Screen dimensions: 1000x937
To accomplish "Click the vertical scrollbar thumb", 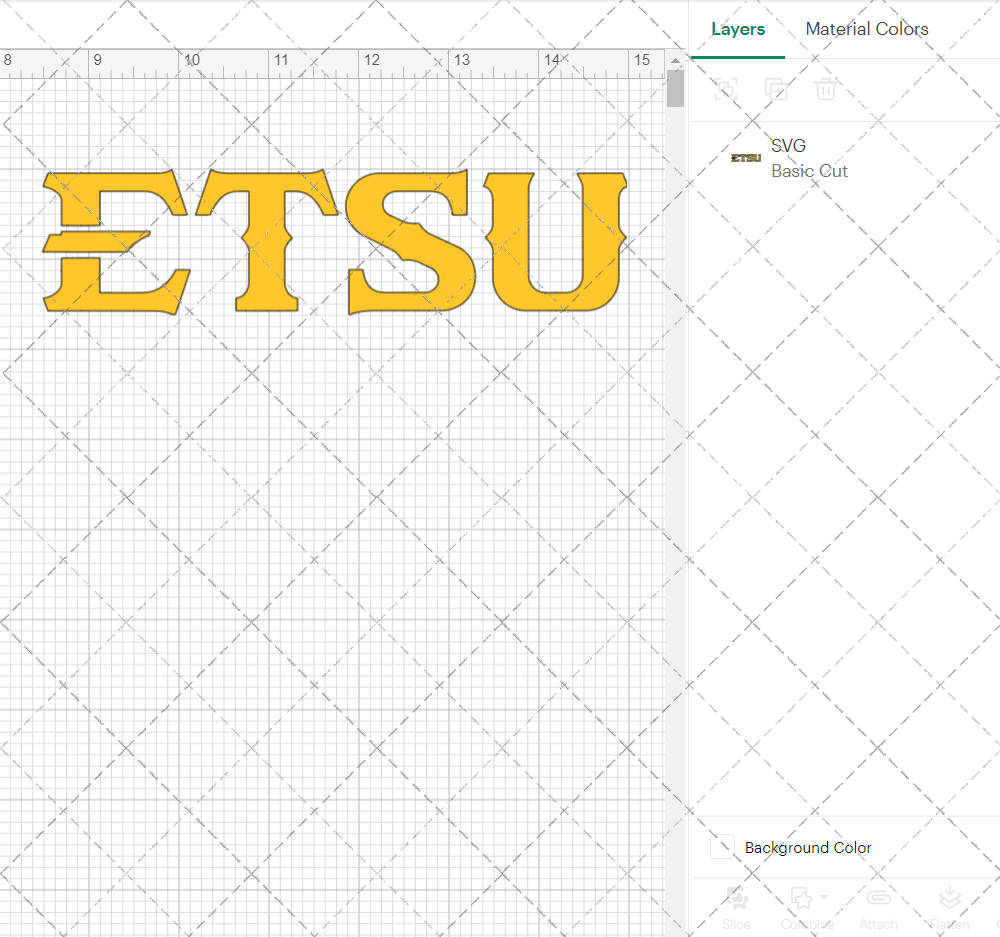I will tap(675, 88).
